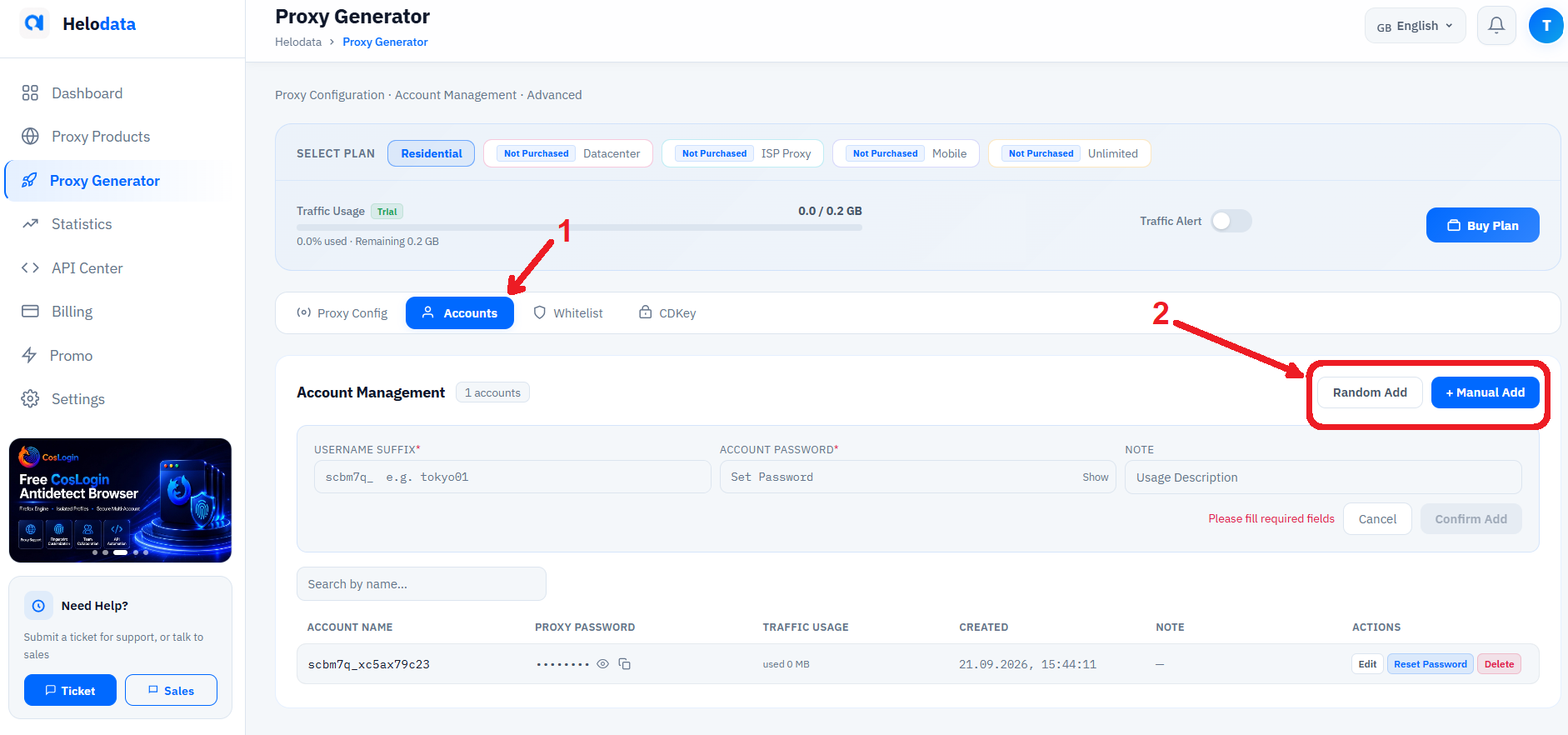Select the ISP Proxy plan
1568x735 pixels.
pos(742,153)
